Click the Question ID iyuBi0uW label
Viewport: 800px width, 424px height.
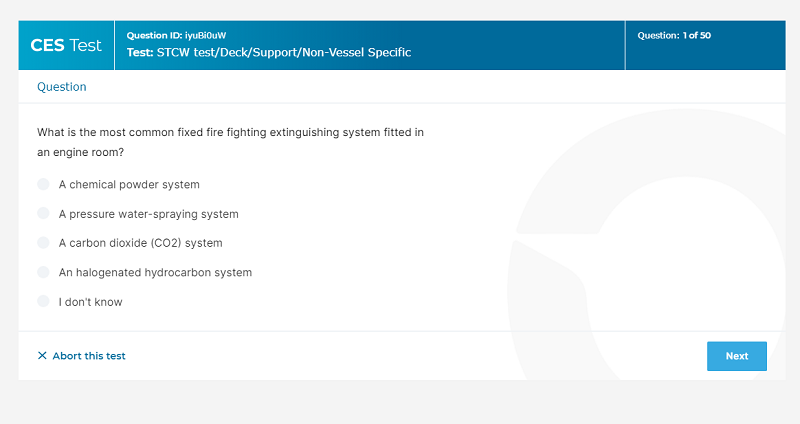(x=176, y=36)
